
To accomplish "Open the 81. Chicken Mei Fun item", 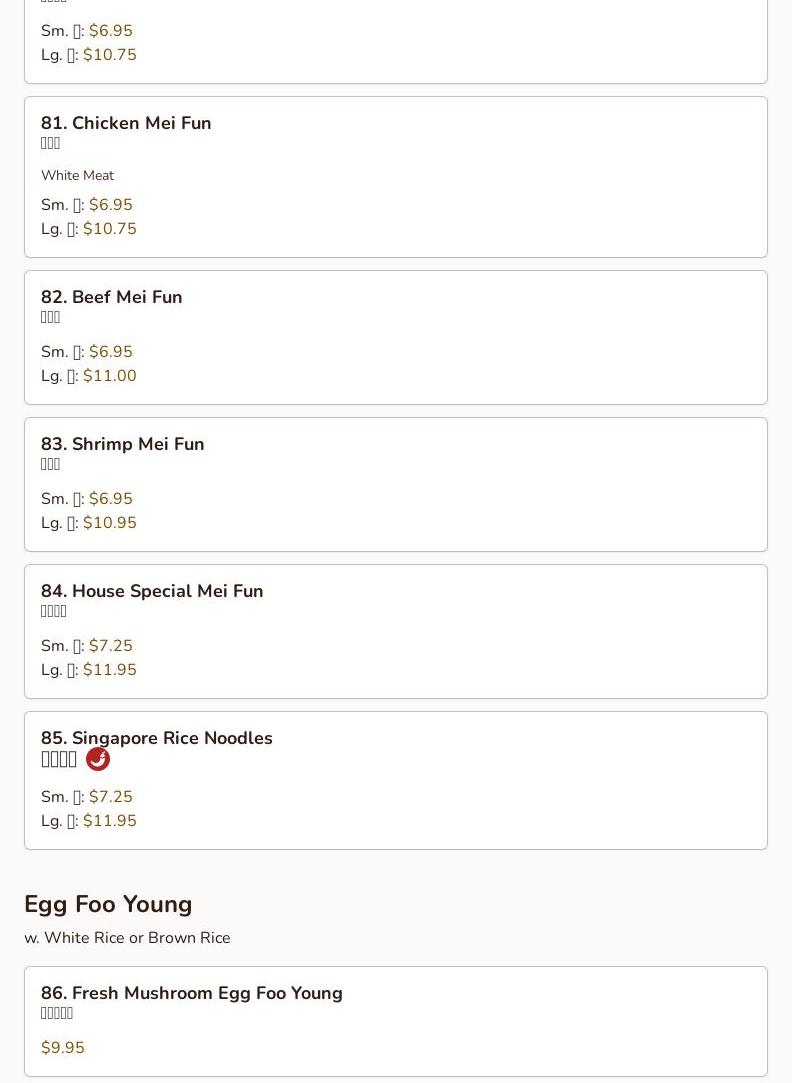I will click(126, 123).
